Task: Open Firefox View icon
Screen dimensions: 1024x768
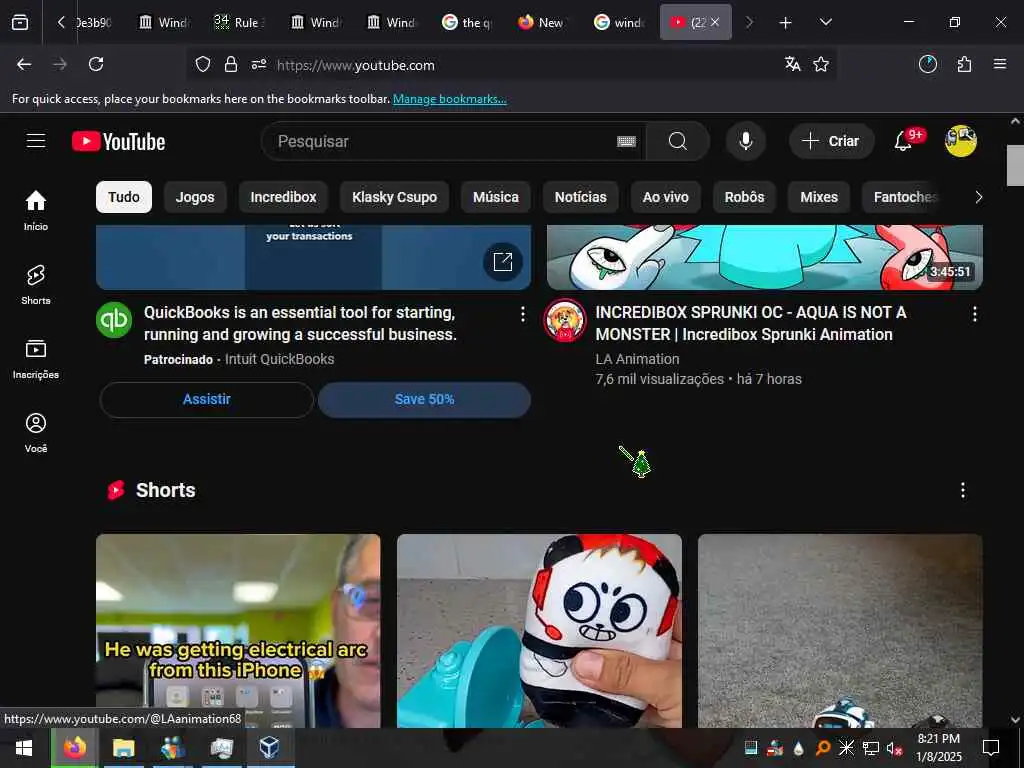Action: click(20, 22)
